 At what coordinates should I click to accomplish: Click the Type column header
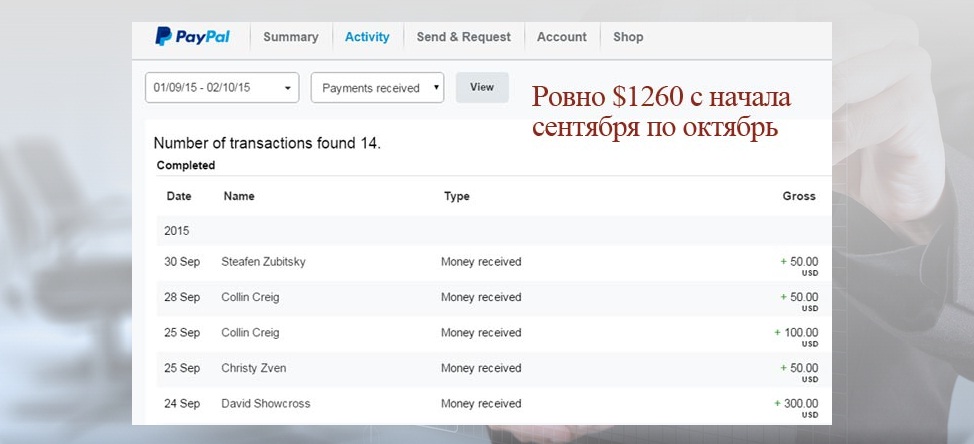pyautogui.click(x=456, y=196)
